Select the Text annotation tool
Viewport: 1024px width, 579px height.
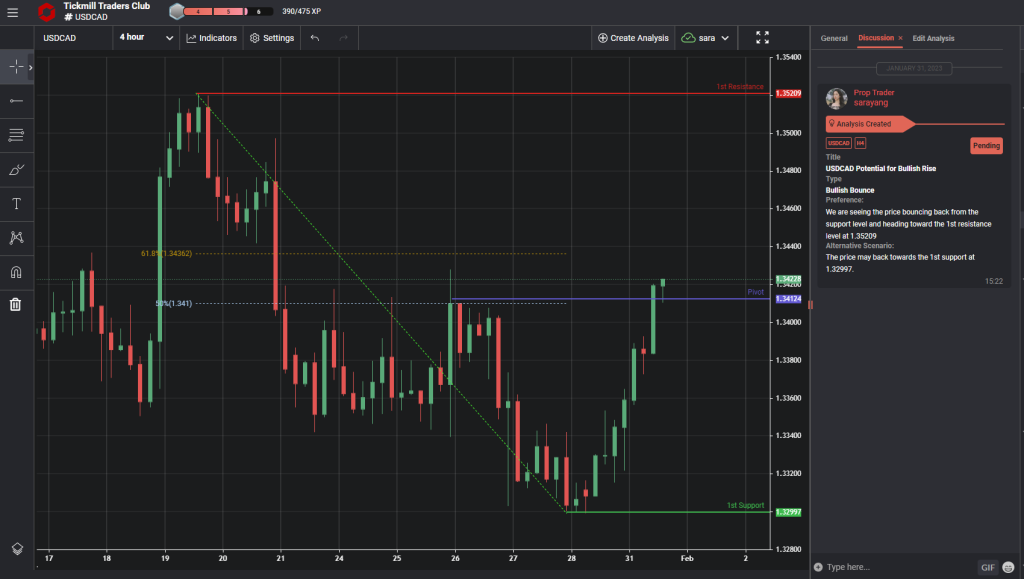pyautogui.click(x=15, y=203)
